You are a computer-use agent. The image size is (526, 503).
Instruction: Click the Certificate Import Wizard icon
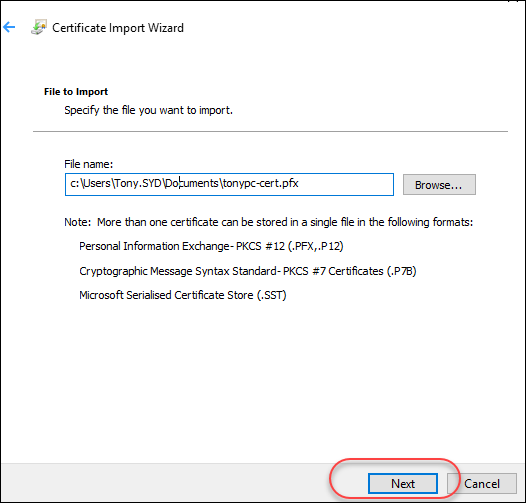tap(39, 27)
